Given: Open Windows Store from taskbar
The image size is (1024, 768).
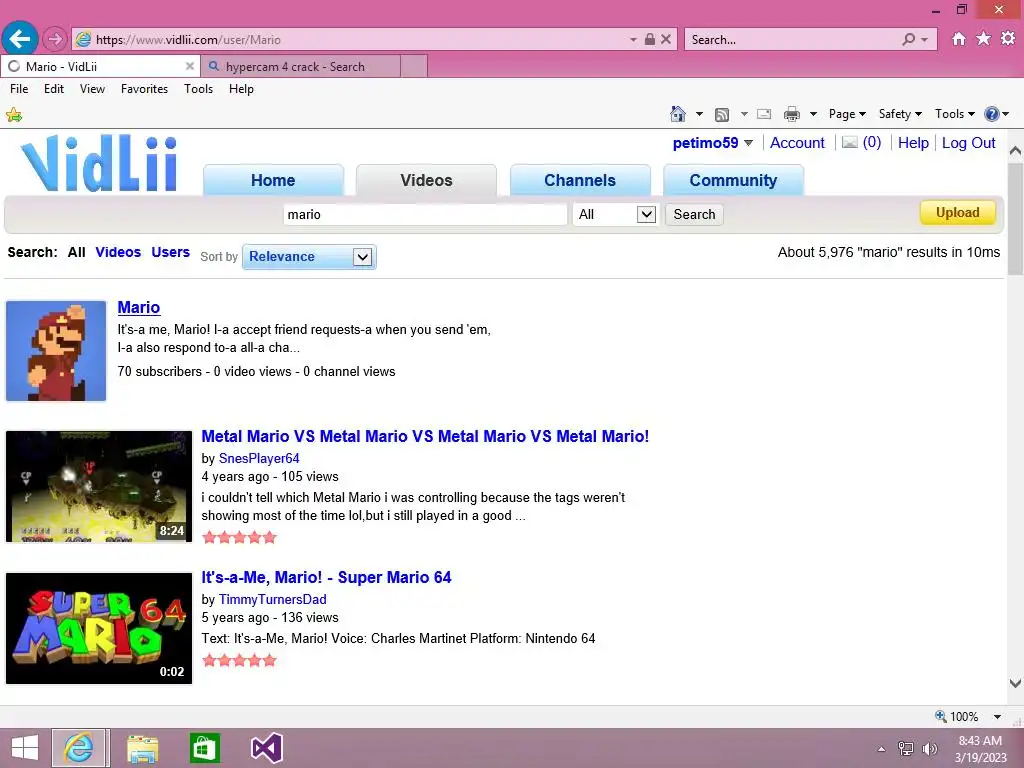Looking at the screenshot, I should pos(204,748).
